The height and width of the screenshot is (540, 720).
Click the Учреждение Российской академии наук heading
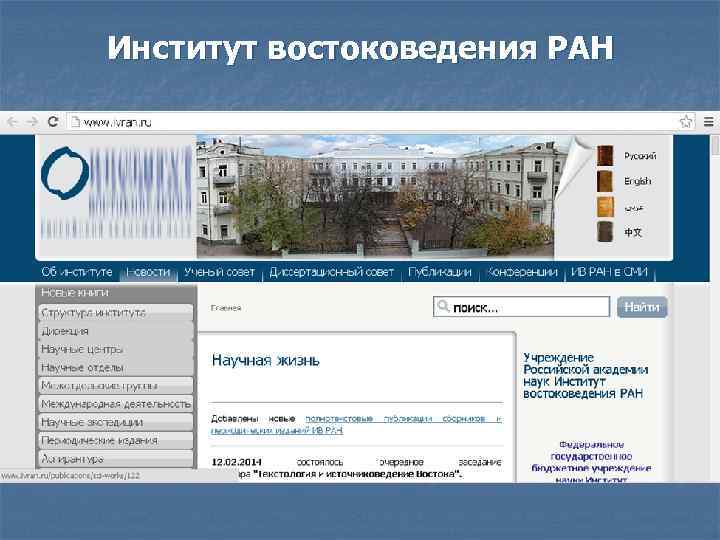tap(585, 376)
